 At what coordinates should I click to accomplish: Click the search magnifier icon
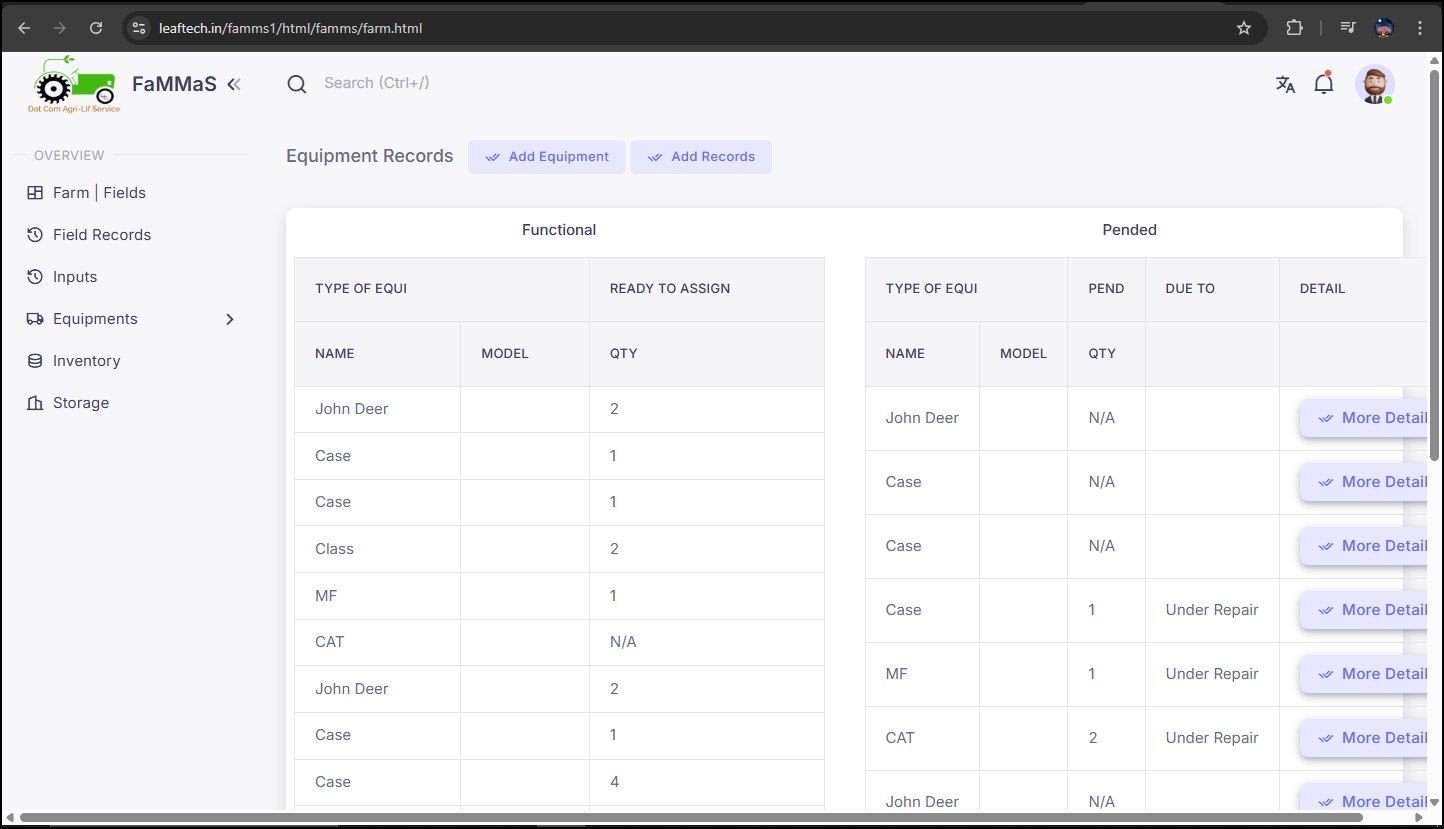coord(297,84)
